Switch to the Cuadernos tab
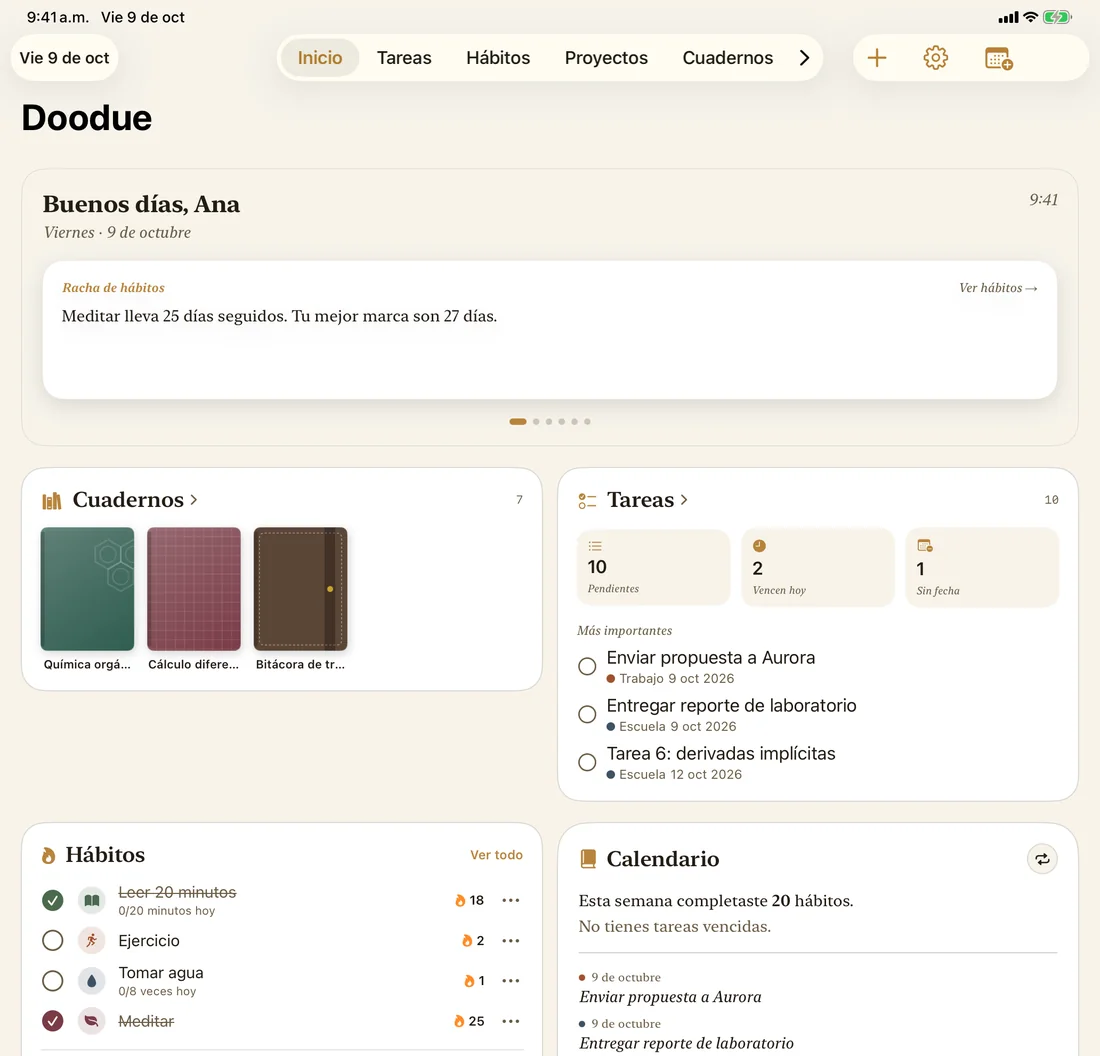Viewport: 1100px width, 1056px height. pos(727,58)
